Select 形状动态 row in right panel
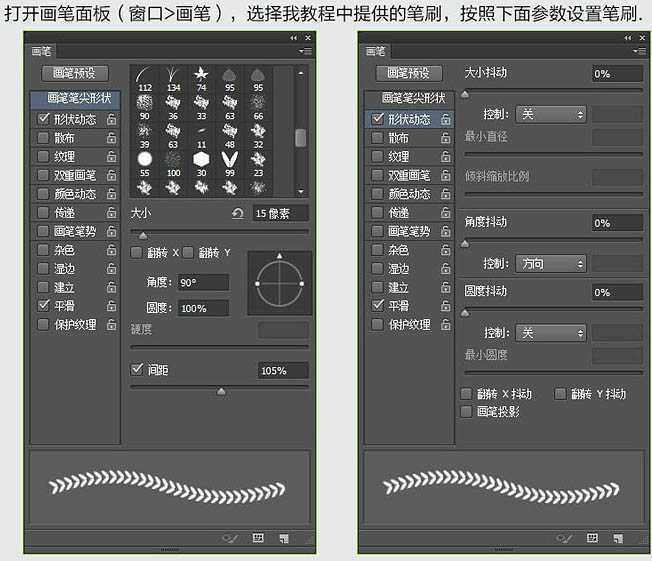Screen dimensions: 652x561 [410, 119]
